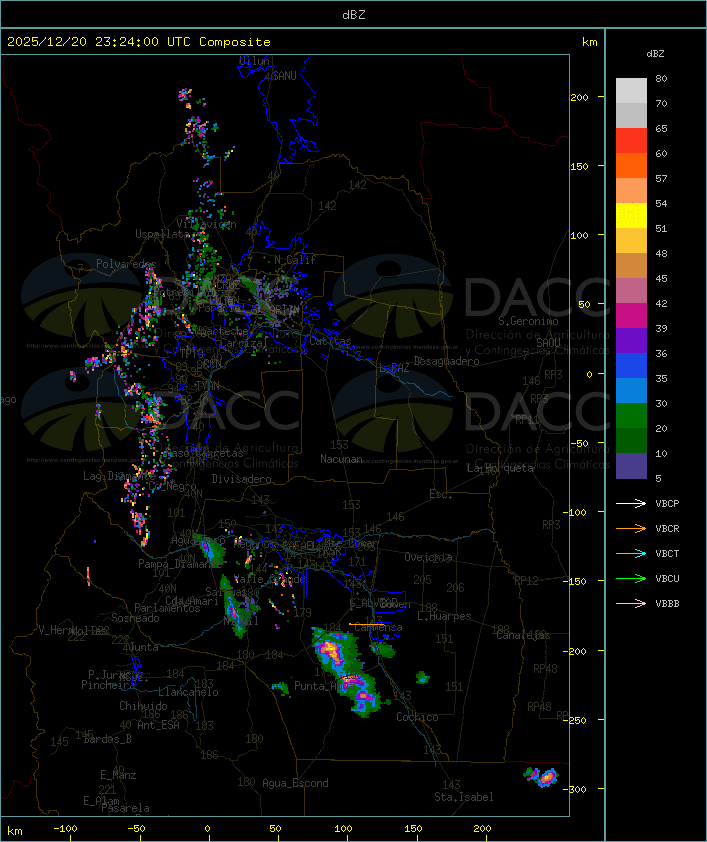Image resolution: width=707 pixels, height=842 pixels.
Task: Click the dBZ title at top
Action: [x=354, y=14]
